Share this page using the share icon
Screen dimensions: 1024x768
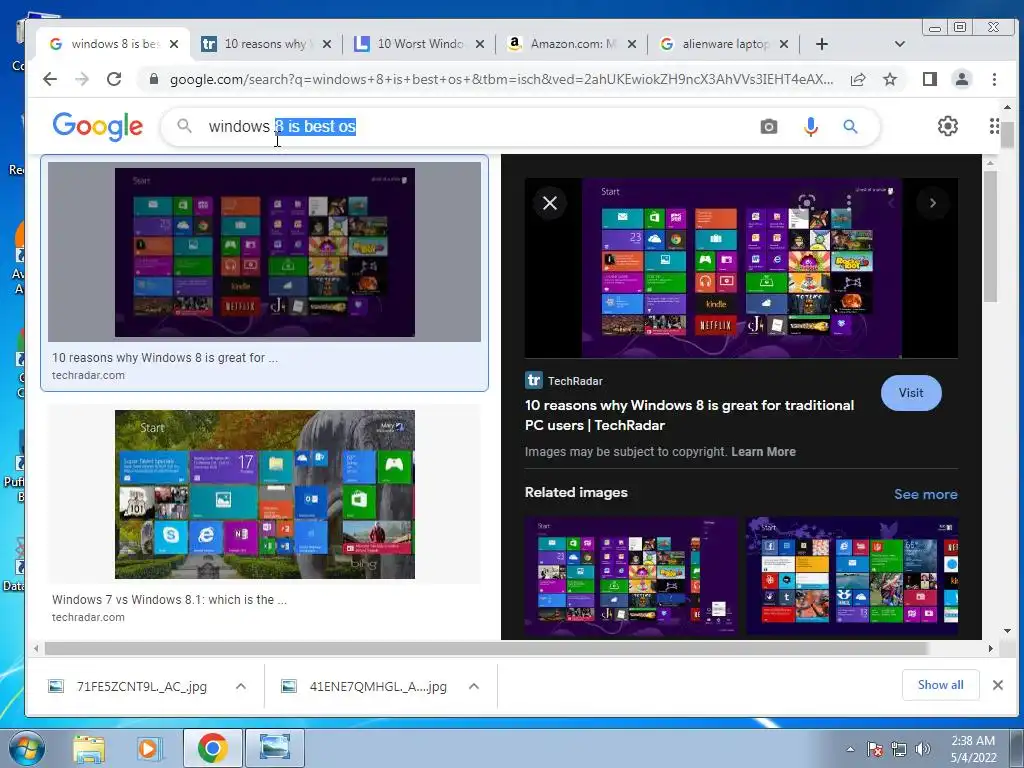(x=858, y=80)
